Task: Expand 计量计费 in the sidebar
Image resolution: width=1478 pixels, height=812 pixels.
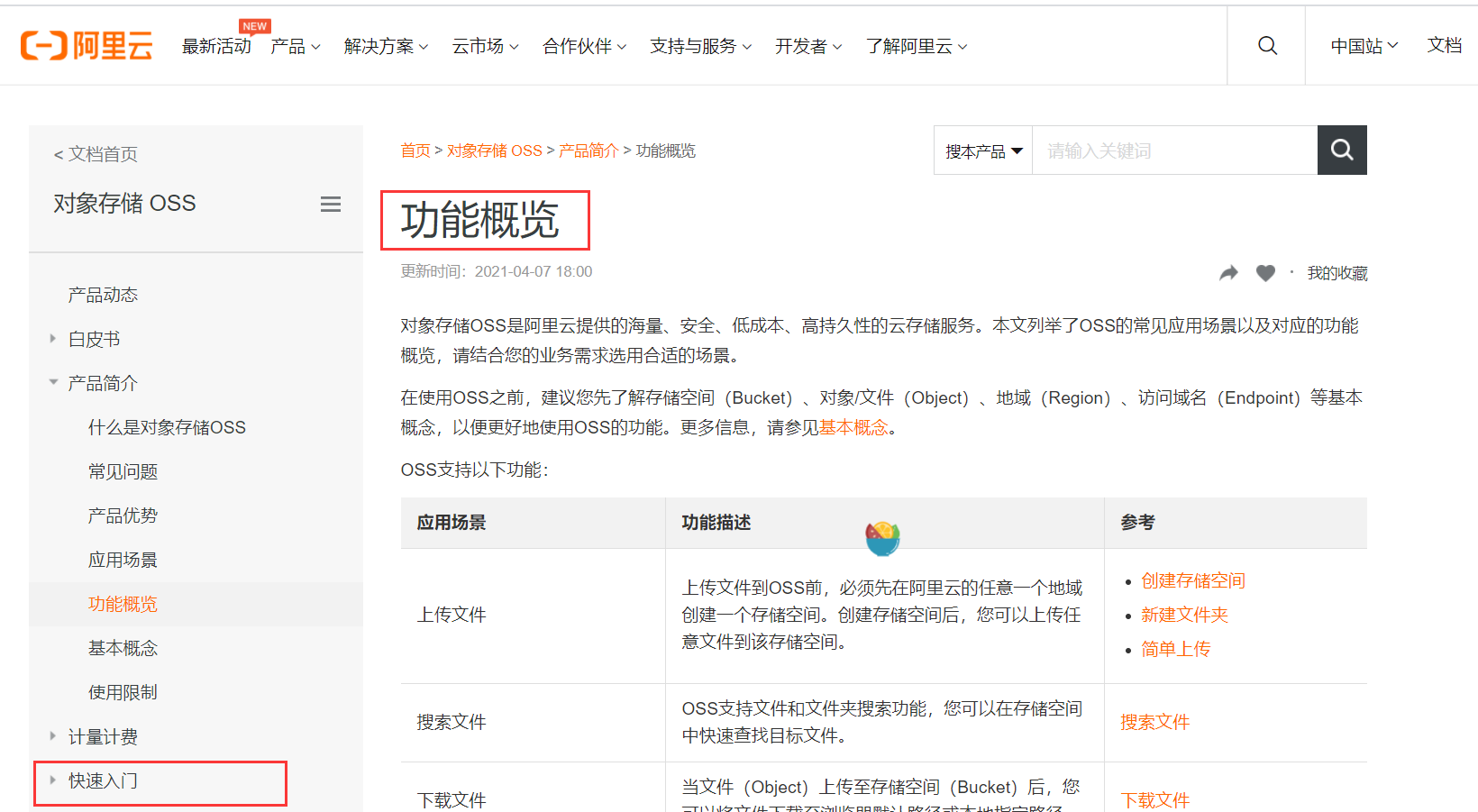Action: coord(104,736)
